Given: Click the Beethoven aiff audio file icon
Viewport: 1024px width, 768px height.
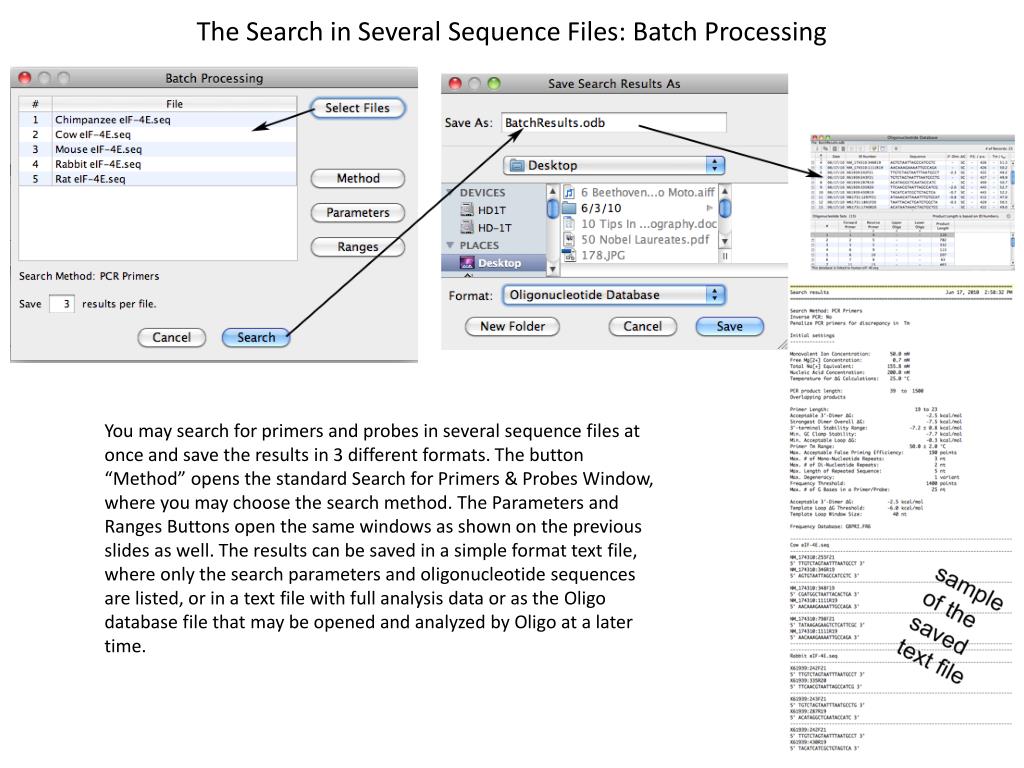Looking at the screenshot, I should pyautogui.click(x=570, y=192).
